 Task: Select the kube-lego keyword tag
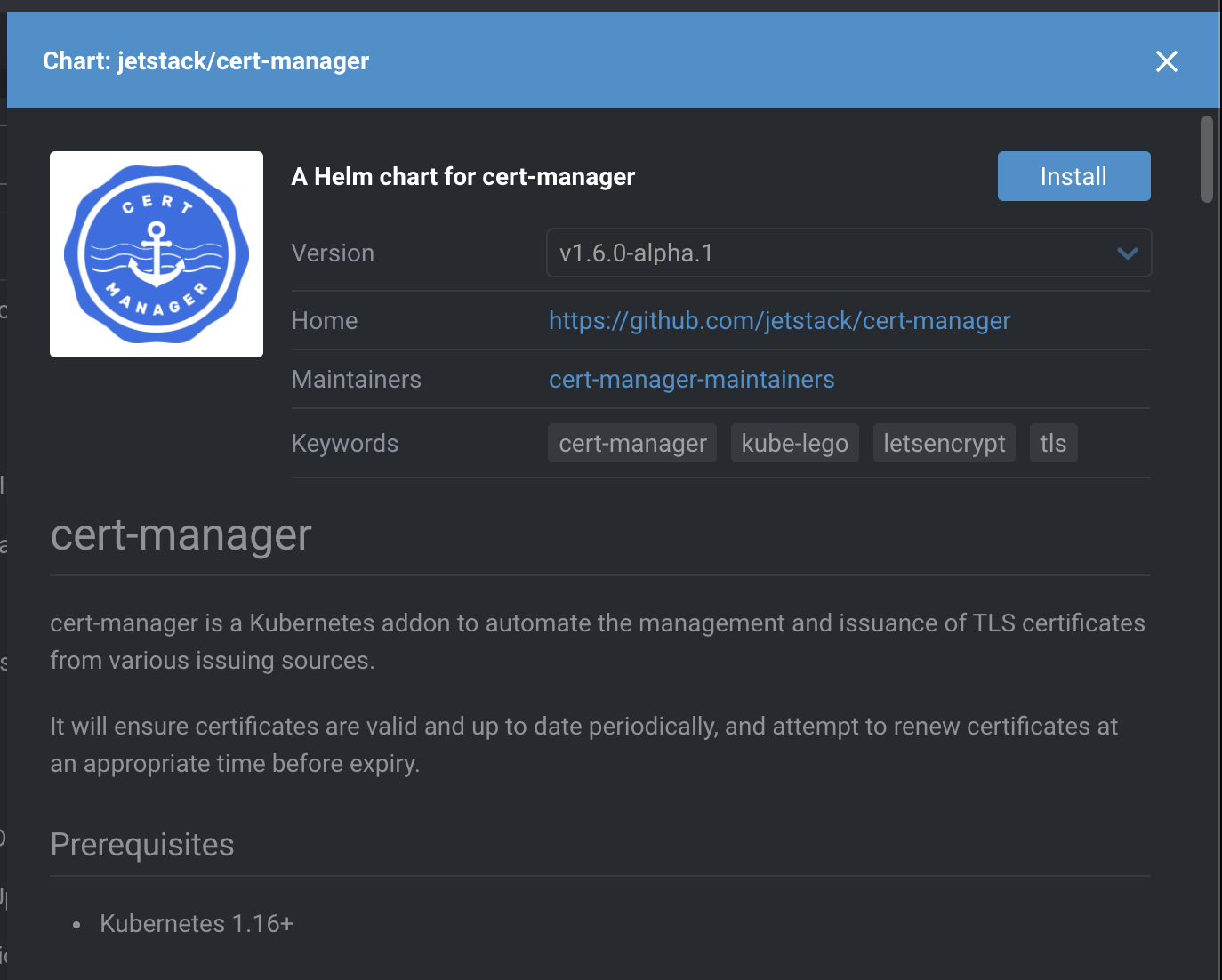point(794,442)
